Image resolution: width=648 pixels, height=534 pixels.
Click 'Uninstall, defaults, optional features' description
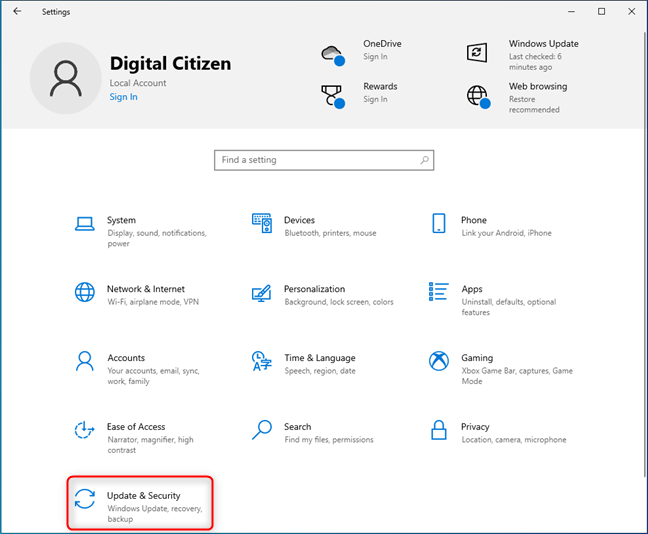509,307
